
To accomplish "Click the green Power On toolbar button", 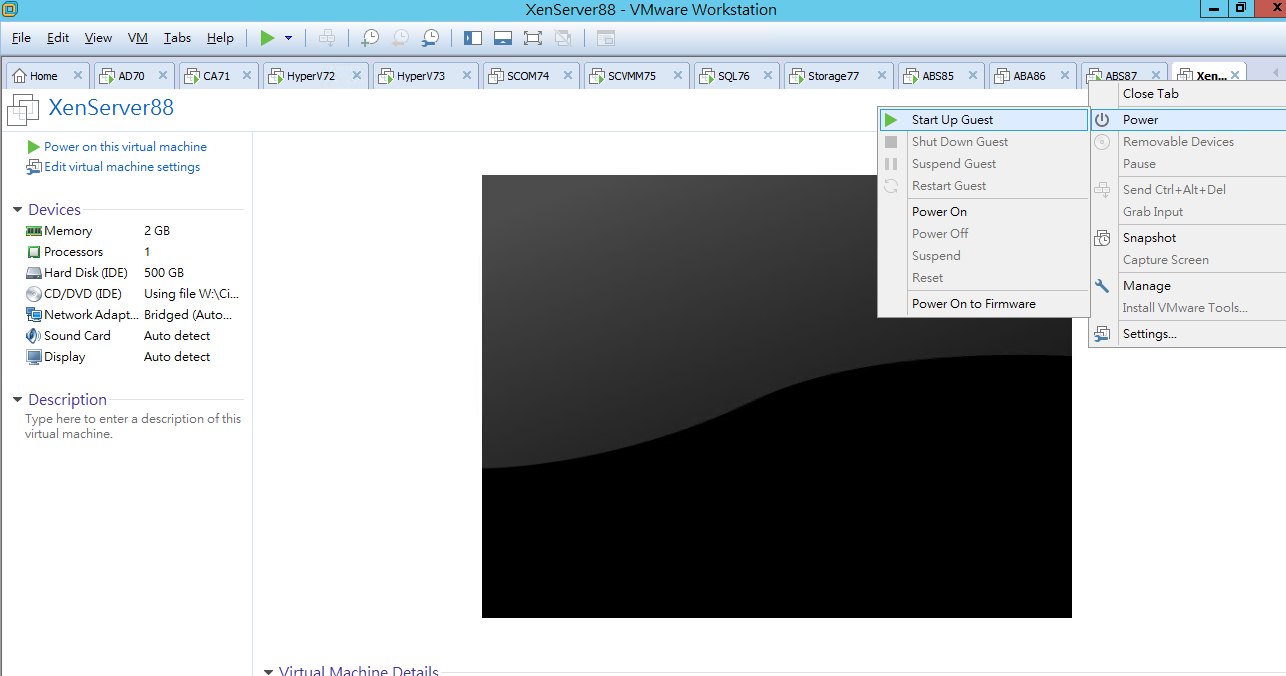I will click(x=267, y=38).
